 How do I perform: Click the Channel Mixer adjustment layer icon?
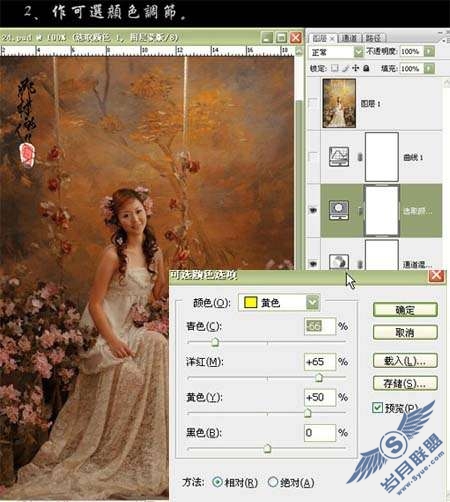[x=339, y=262]
